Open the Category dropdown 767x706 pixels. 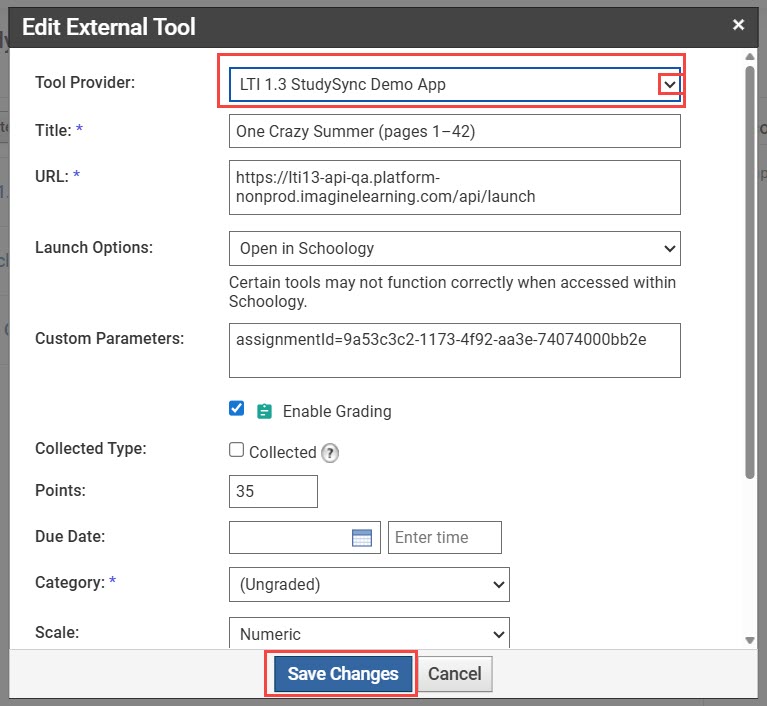pos(369,585)
